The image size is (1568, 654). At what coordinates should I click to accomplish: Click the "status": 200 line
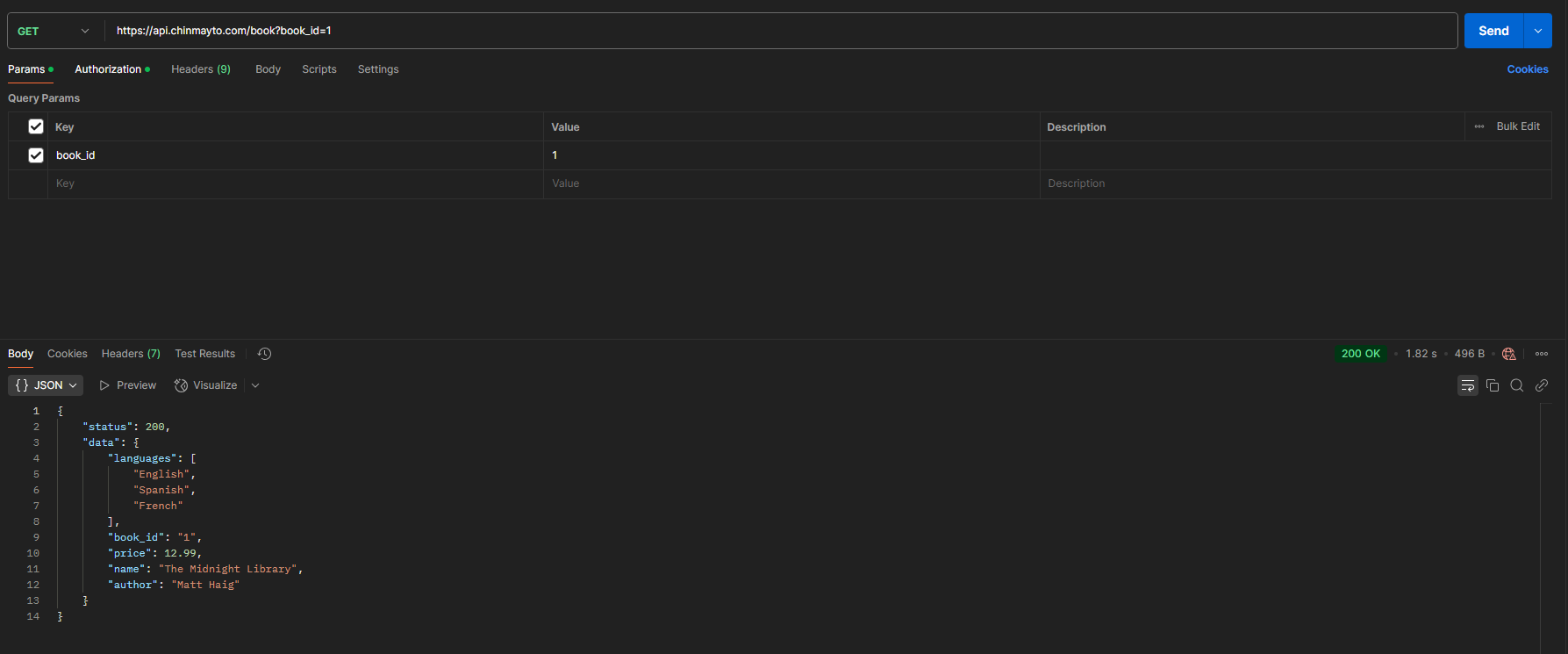point(126,427)
